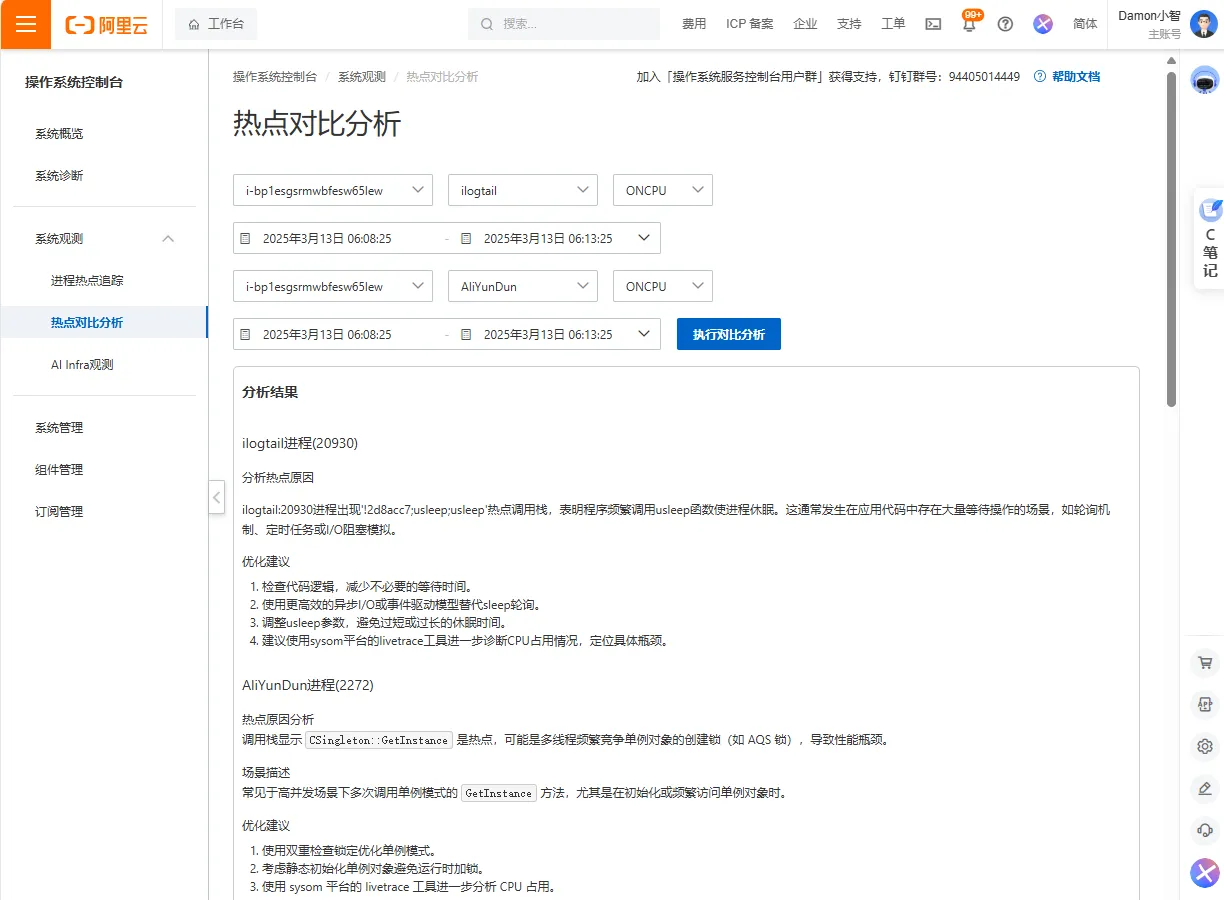This screenshot has height=900, width=1224.
Task: Focus the top search box
Action: click(x=564, y=24)
